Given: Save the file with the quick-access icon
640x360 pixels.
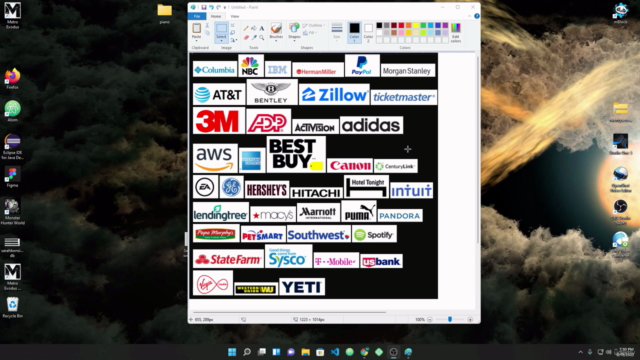Looking at the screenshot, I should 204,7.
